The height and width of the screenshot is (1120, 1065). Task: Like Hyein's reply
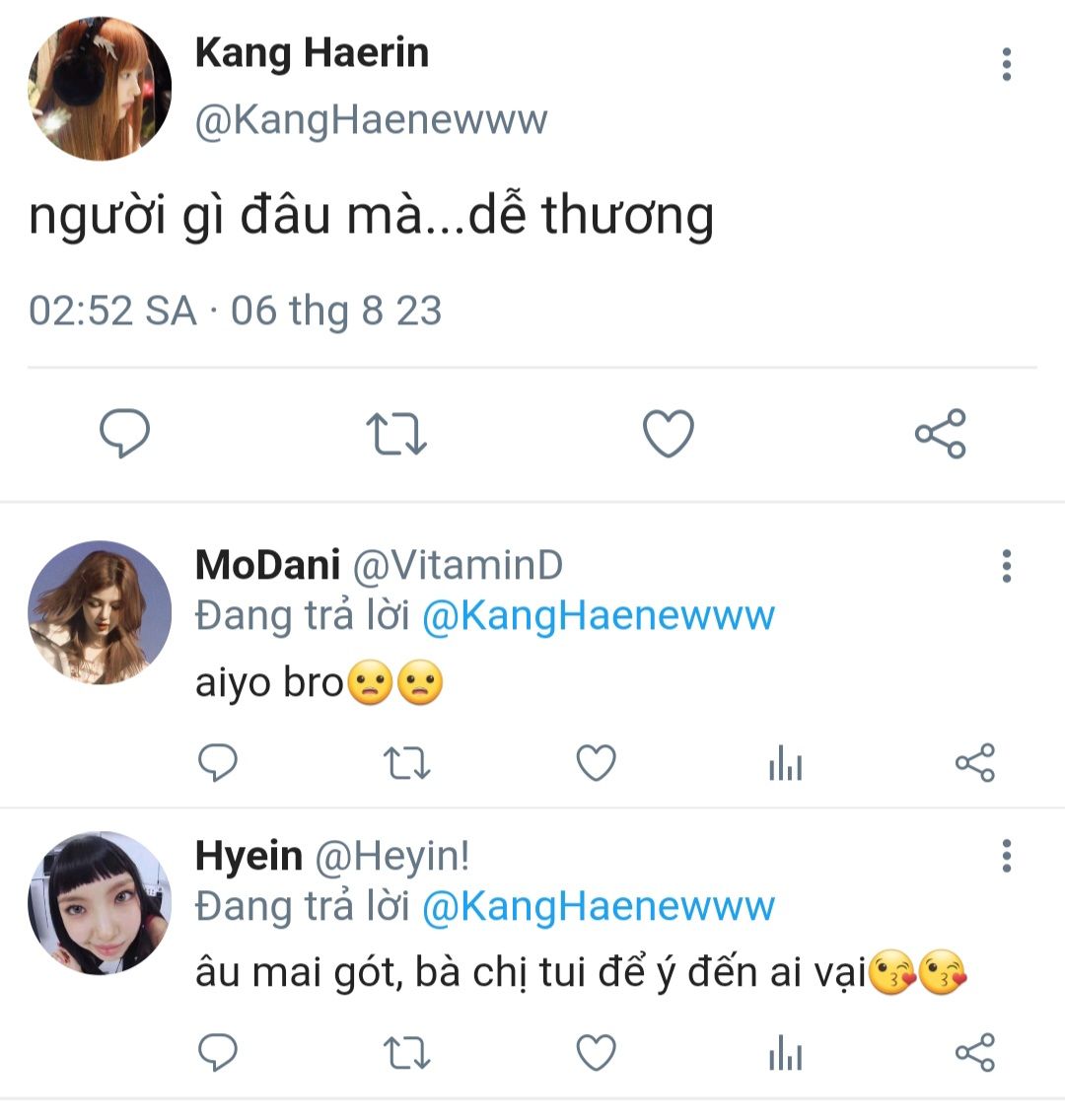coord(596,1054)
